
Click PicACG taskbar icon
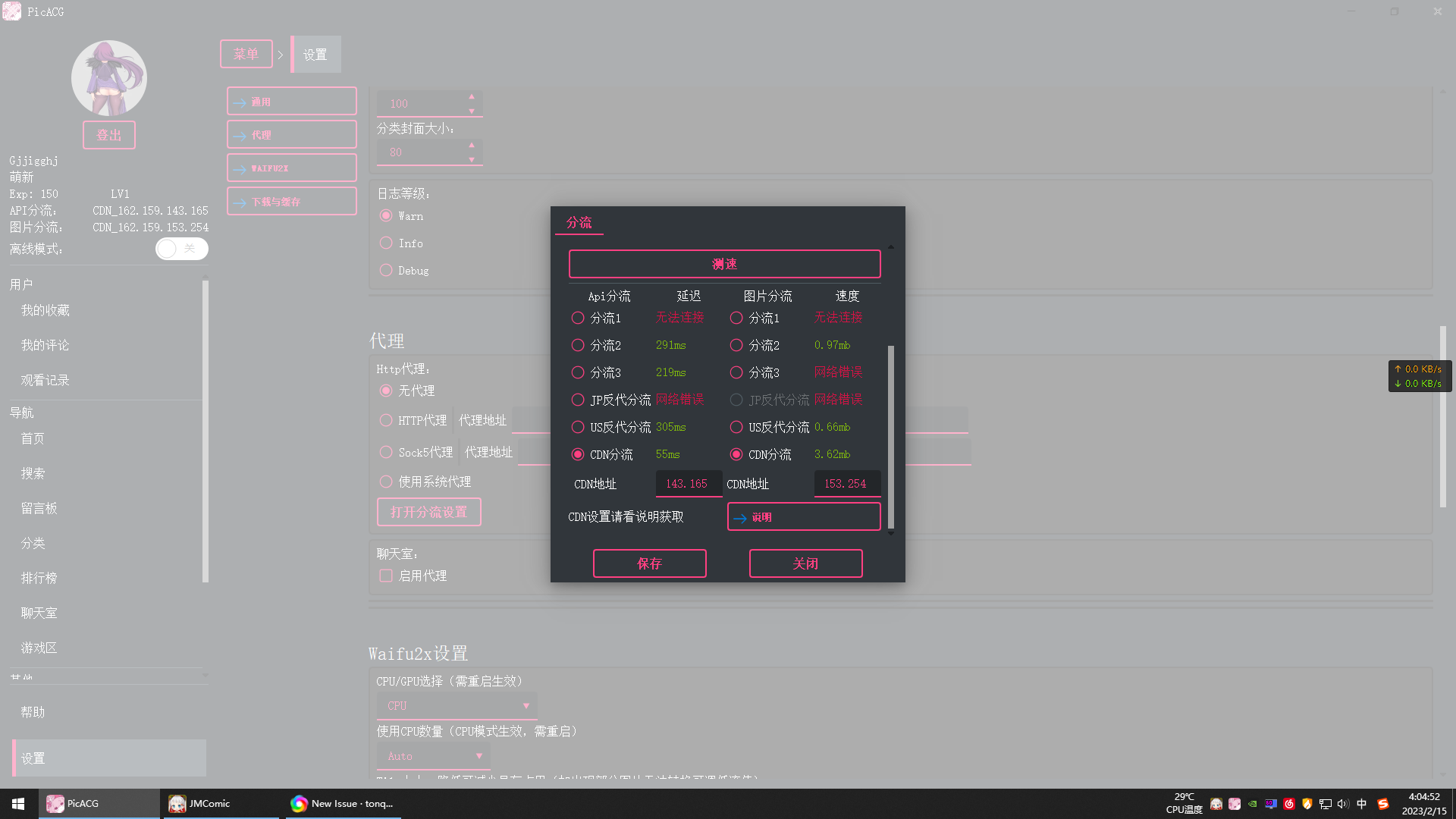[99, 804]
